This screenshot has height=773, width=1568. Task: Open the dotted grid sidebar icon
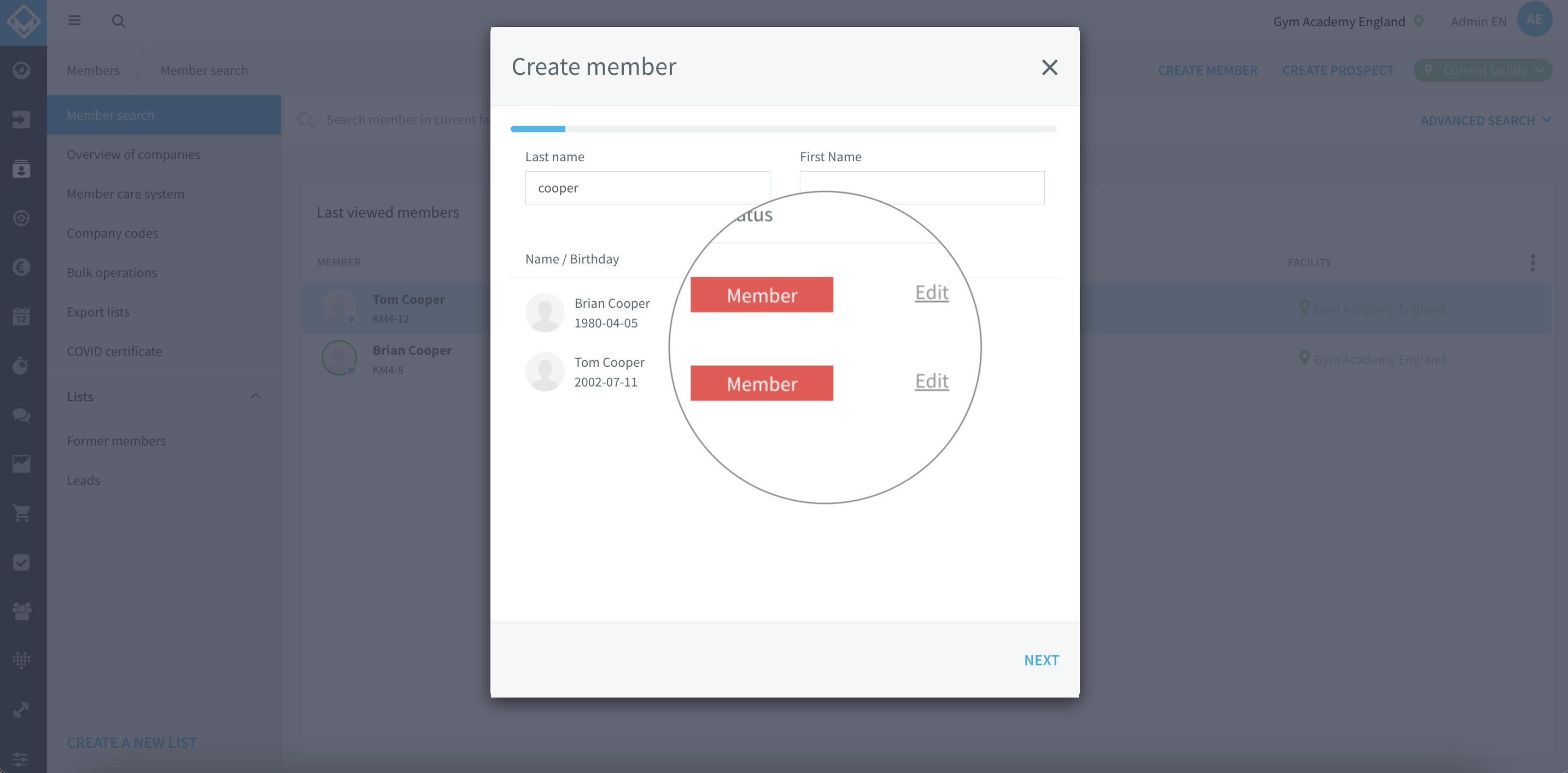(21, 660)
